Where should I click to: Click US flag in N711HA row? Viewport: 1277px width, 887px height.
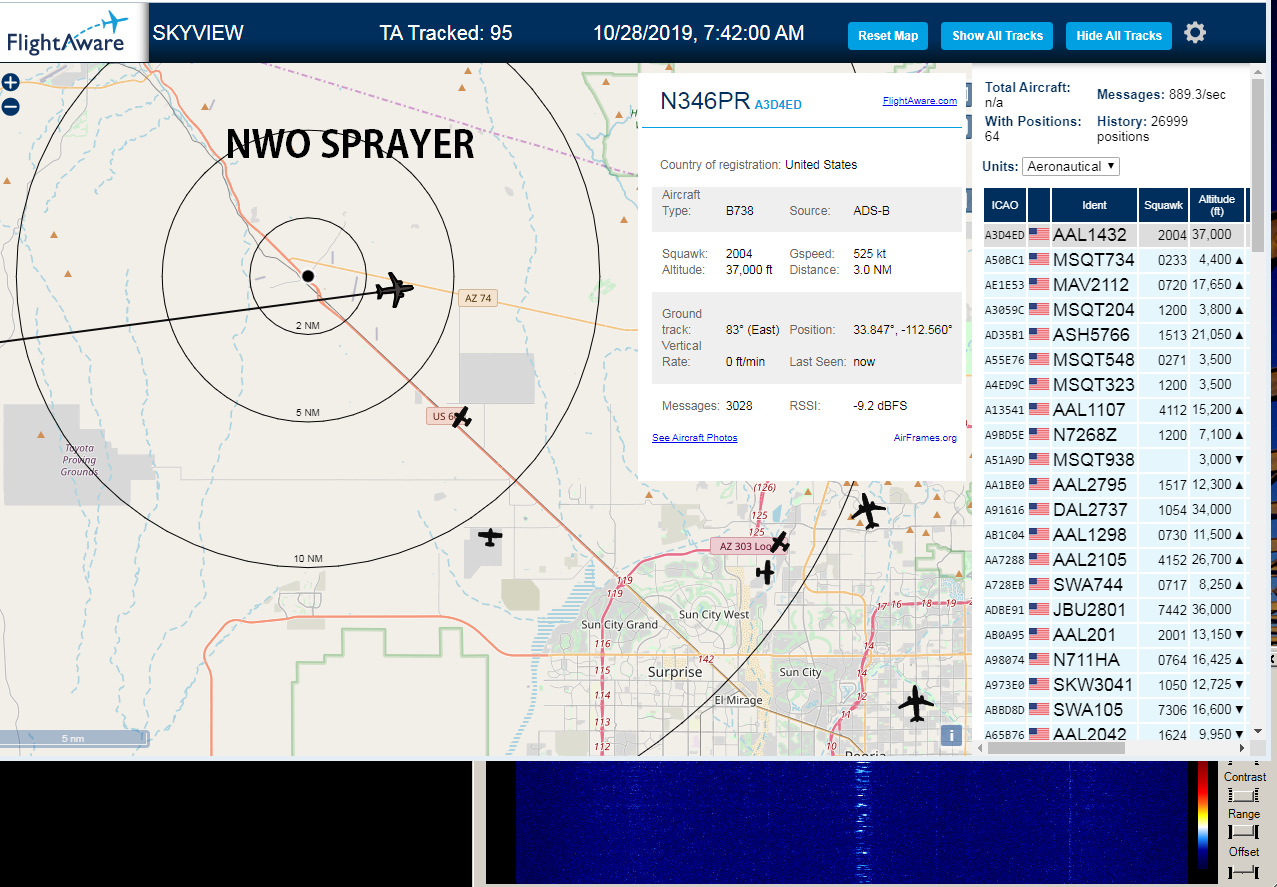point(1038,660)
